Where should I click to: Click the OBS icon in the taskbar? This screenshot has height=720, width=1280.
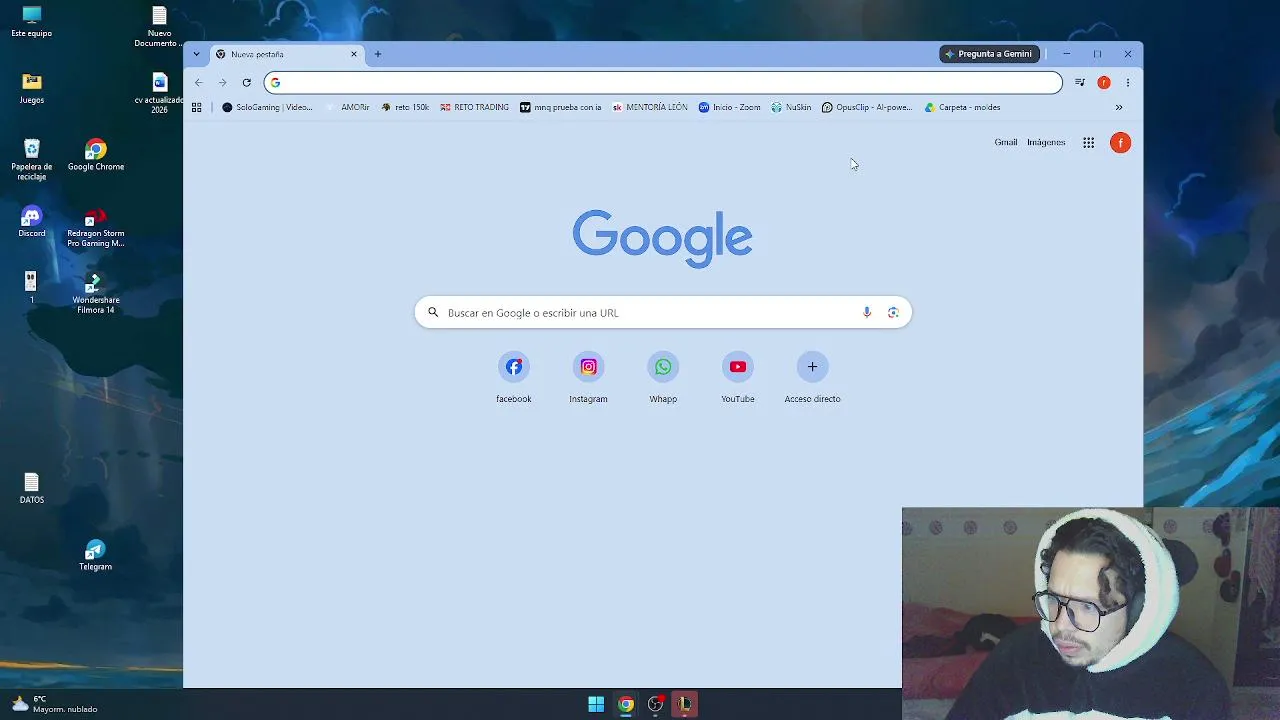click(x=655, y=704)
